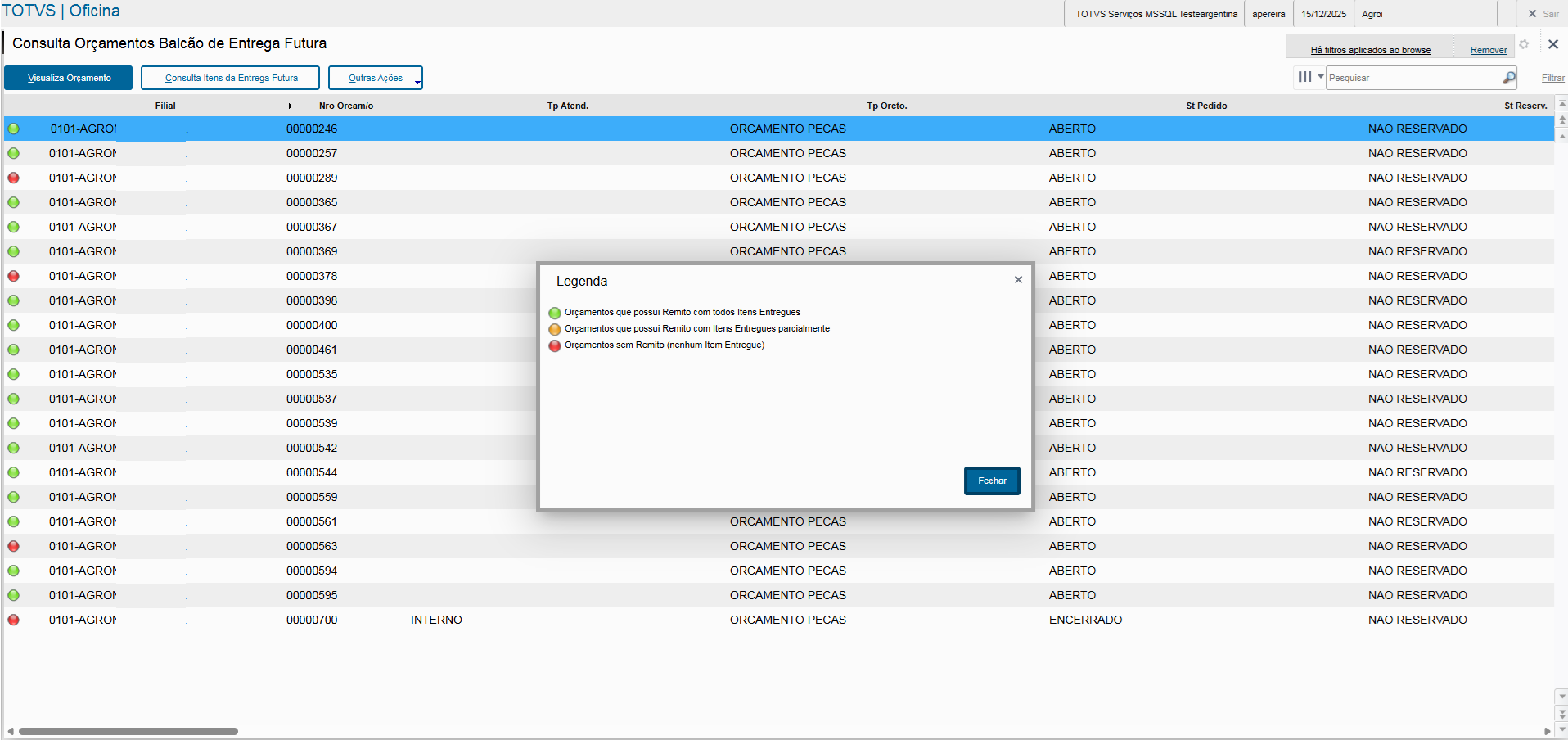Open the column selector bars icon
The height and width of the screenshot is (740, 1568).
tap(1304, 77)
